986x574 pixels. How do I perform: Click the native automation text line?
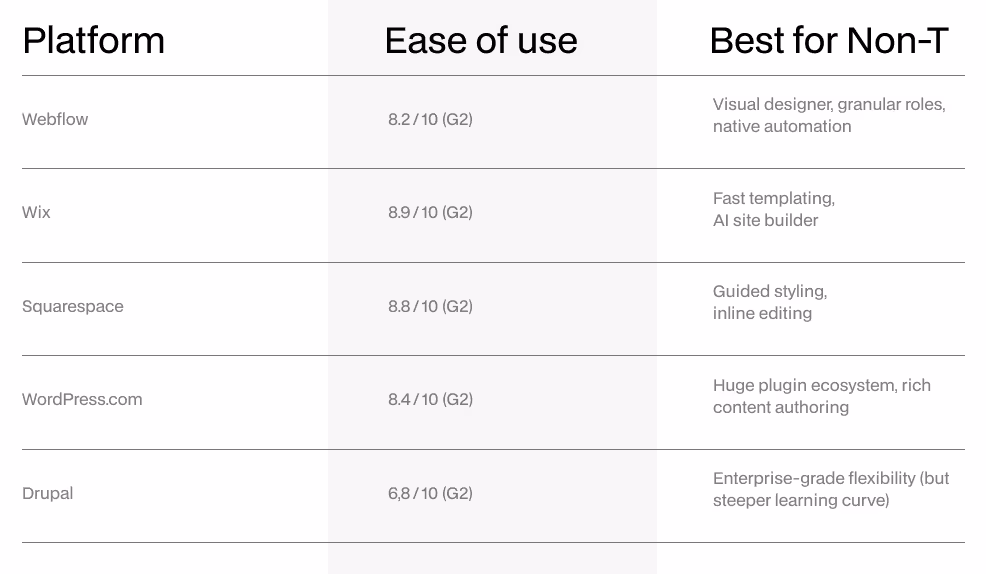point(782,126)
